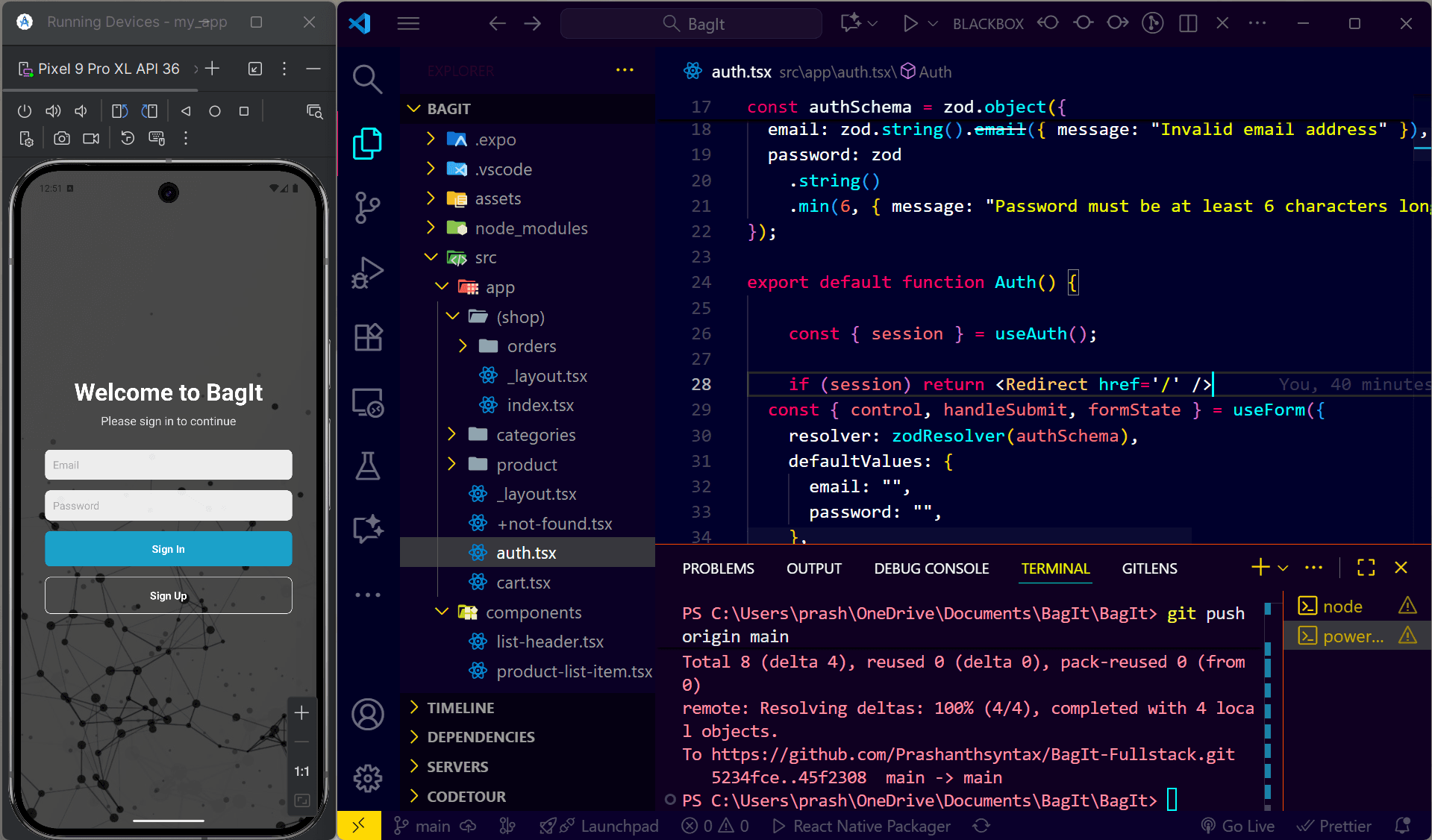Run the code with the play button
Viewport: 1432px width, 840px height.
click(x=910, y=24)
